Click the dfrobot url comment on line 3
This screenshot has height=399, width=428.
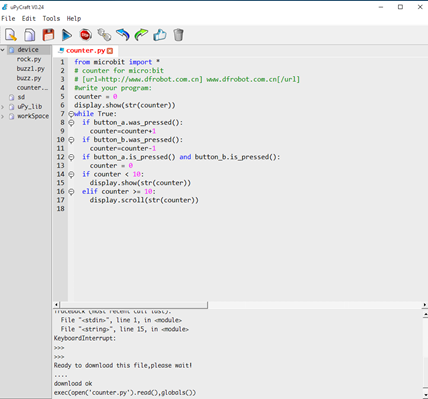click(187, 79)
